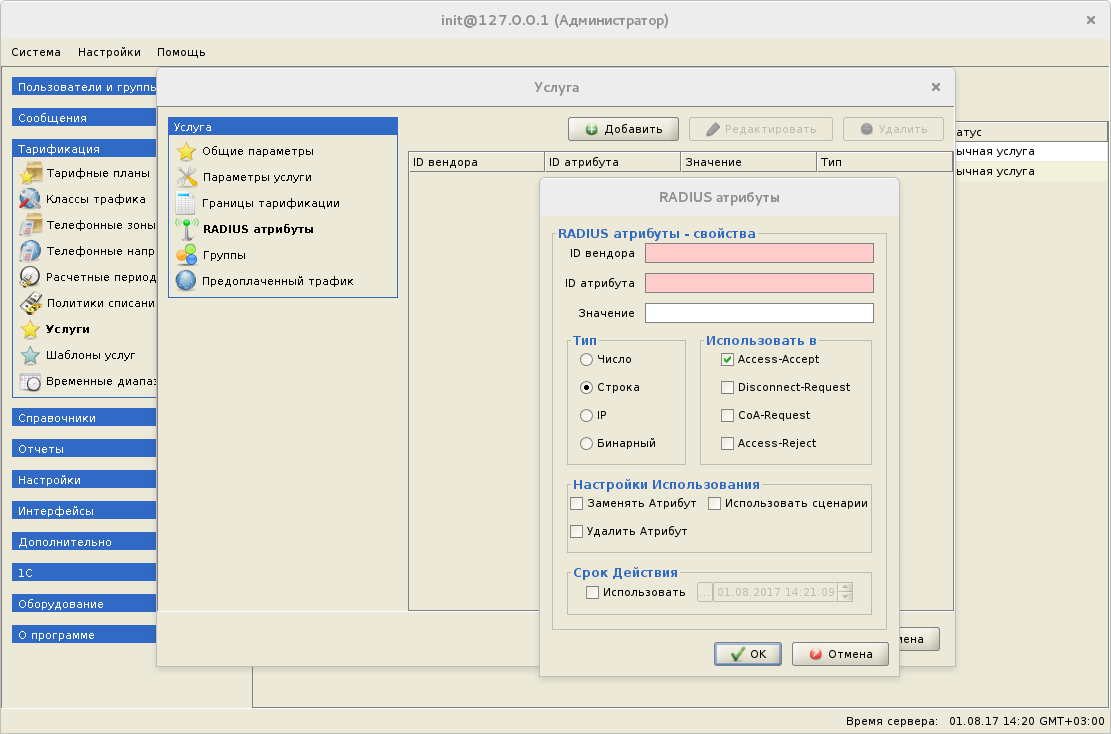Click the Шаблоны услуг star icon
The height and width of the screenshot is (734, 1111).
click(31, 355)
